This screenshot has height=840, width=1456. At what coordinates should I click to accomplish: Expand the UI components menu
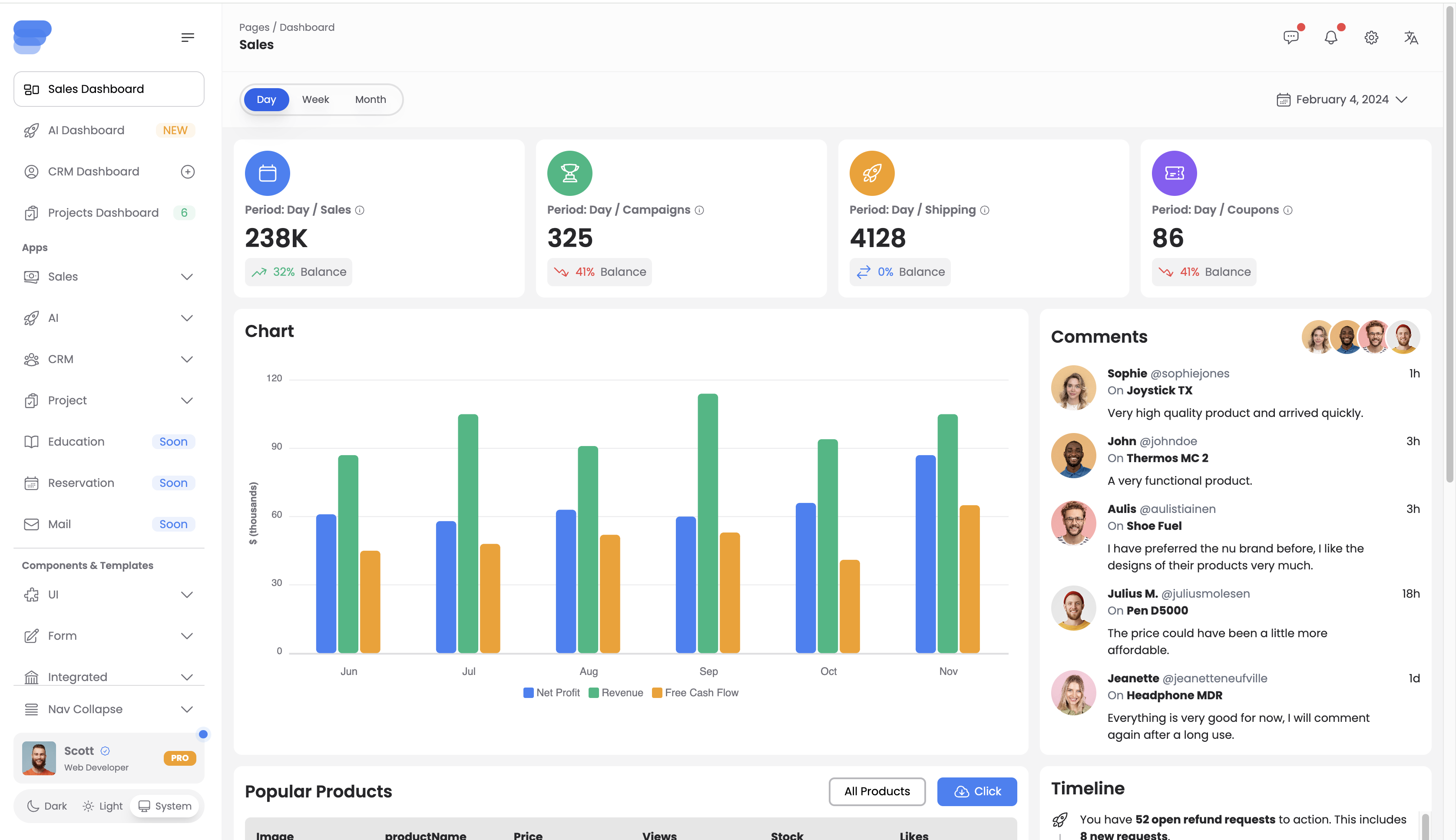[109, 595]
